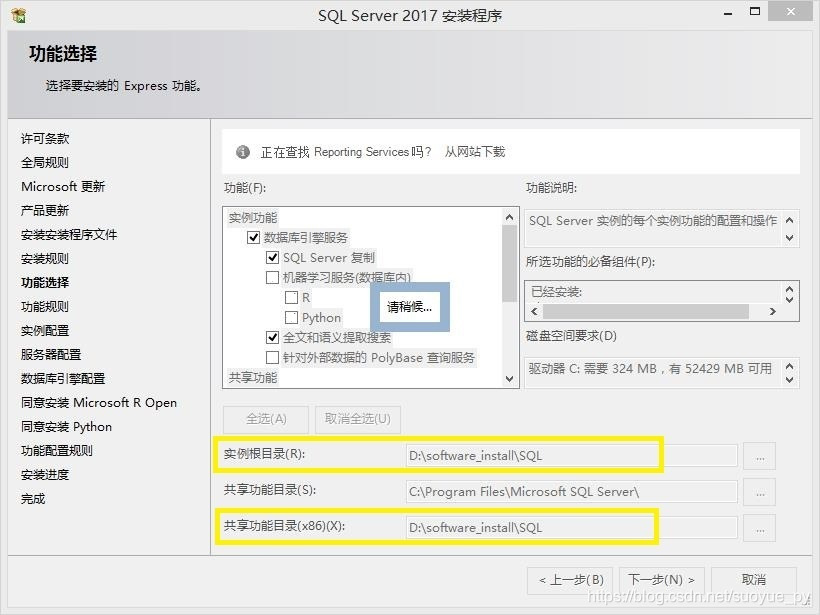
Task: Uncheck the 全文和语义提取搜索 checkbox
Action: [x=272, y=337]
